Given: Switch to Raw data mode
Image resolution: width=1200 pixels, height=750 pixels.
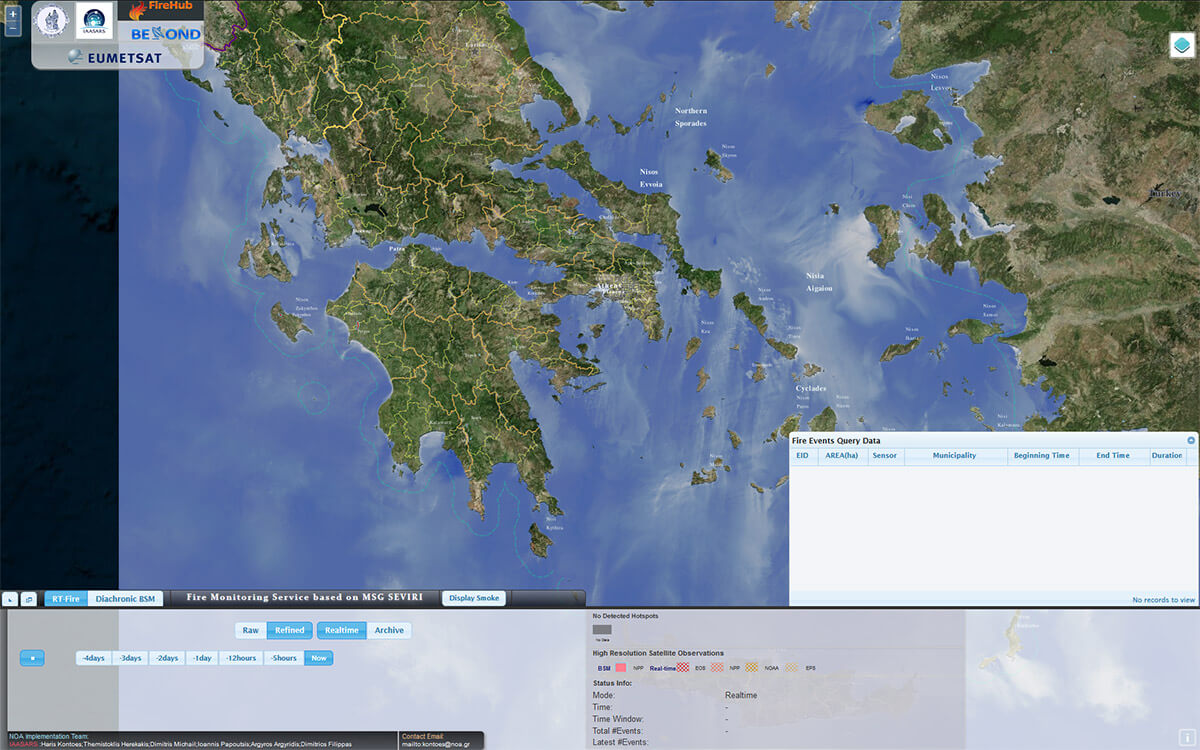Looking at the screenshot, I should [x=251, y=630].
